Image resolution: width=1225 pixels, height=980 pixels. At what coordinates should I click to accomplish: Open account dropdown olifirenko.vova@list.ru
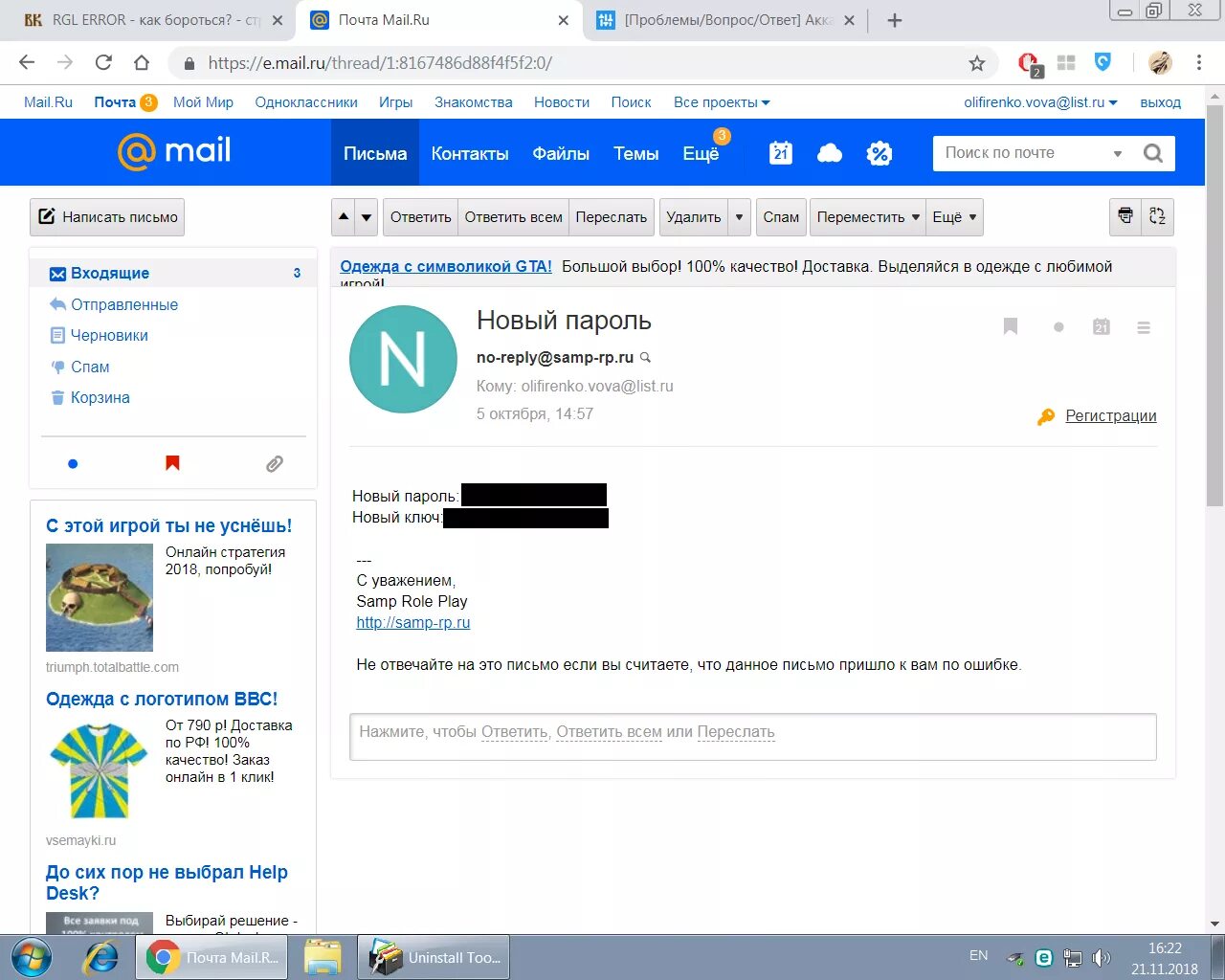coord(1040,102)
